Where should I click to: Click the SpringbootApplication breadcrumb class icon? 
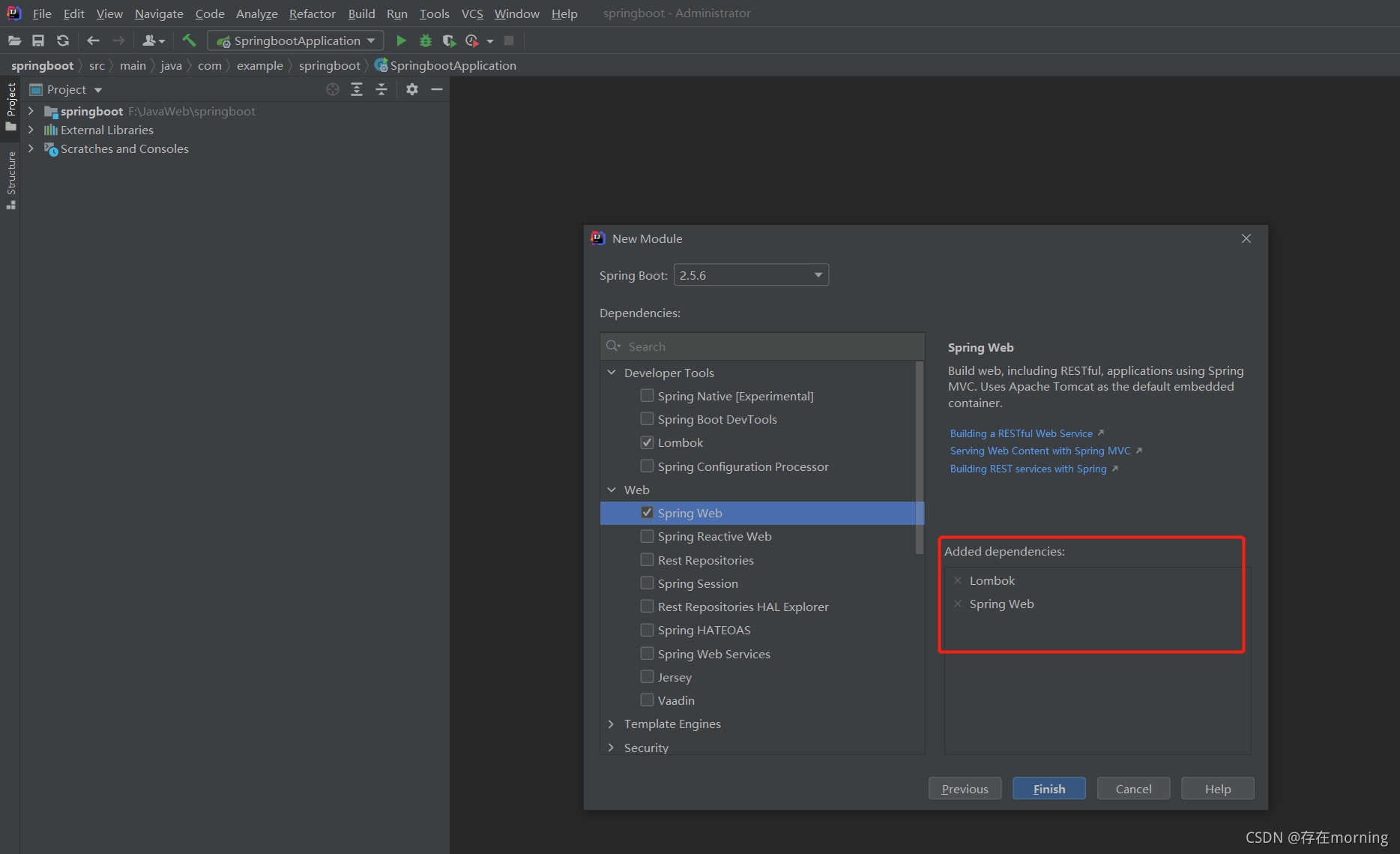[381, 65]
